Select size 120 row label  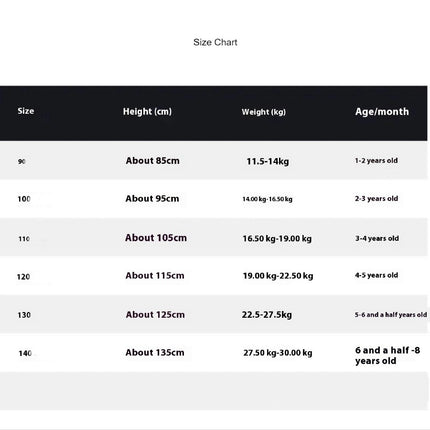(23, 277)
